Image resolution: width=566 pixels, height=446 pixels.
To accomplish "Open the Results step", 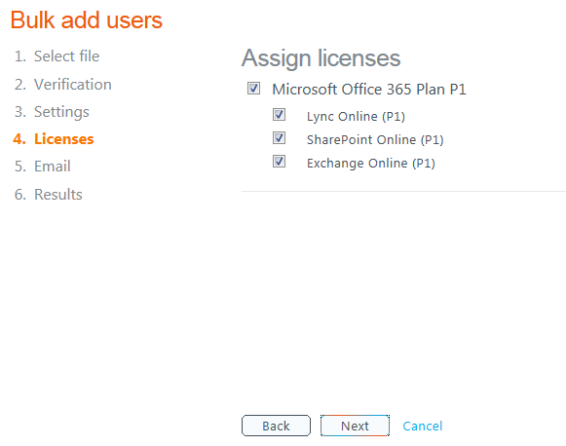I will [48, 194].
